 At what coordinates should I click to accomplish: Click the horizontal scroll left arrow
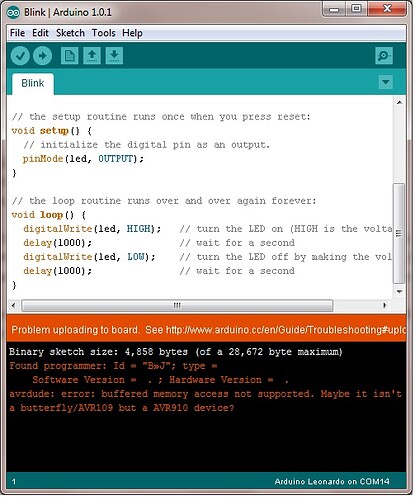(x=13, y=305)
